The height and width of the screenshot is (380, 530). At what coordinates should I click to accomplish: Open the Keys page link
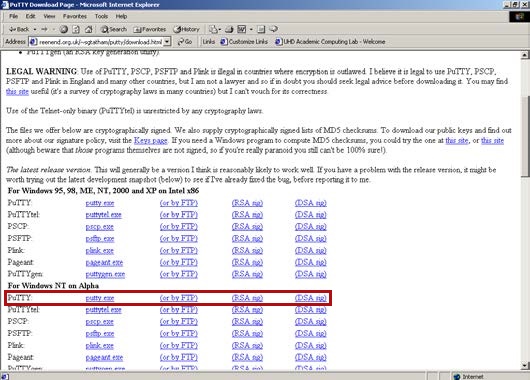click(x=151, y=141)
